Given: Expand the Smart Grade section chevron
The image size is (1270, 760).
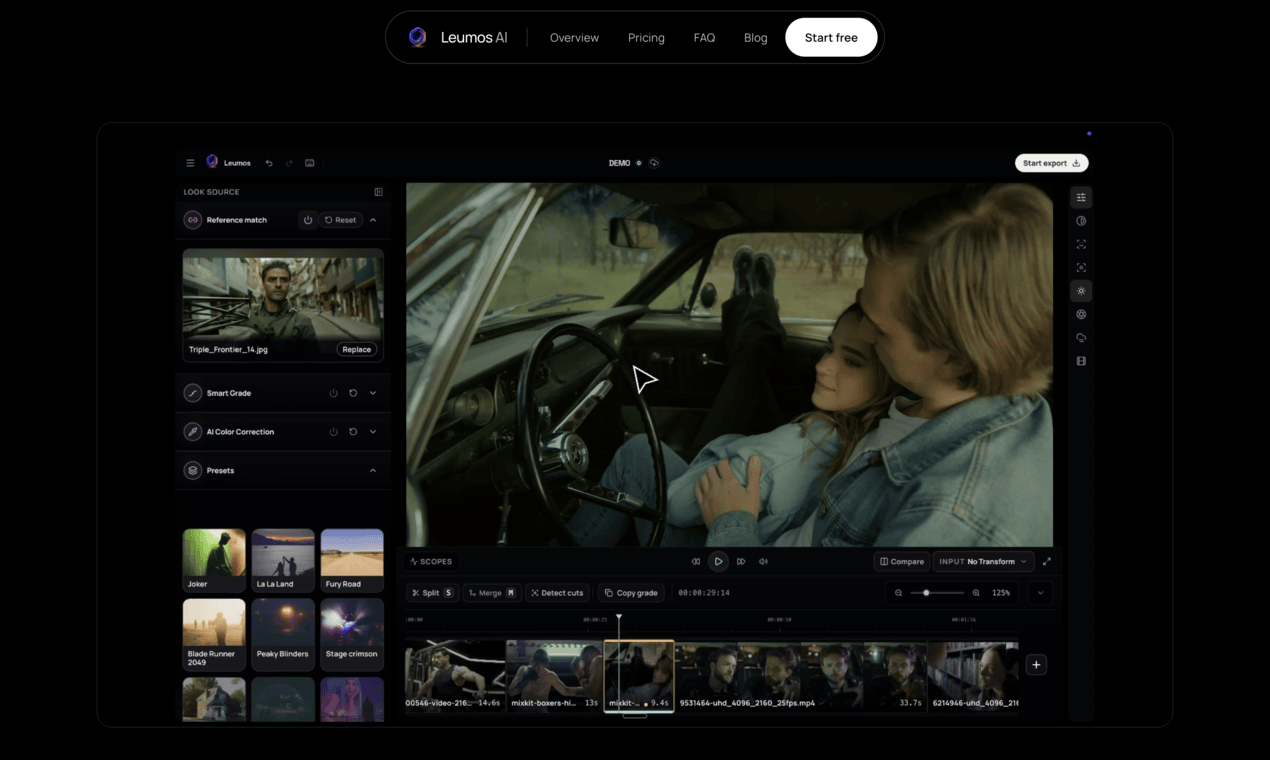Looking at the screenshot, I should (x=373, y=393).
